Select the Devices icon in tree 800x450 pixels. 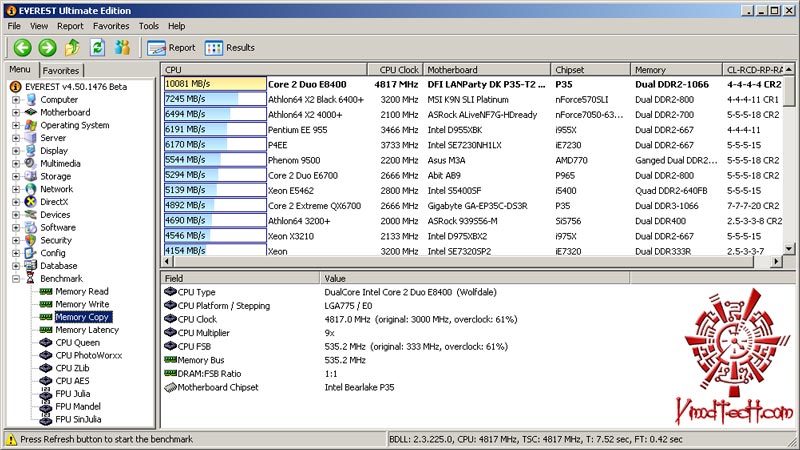(32, 214)
